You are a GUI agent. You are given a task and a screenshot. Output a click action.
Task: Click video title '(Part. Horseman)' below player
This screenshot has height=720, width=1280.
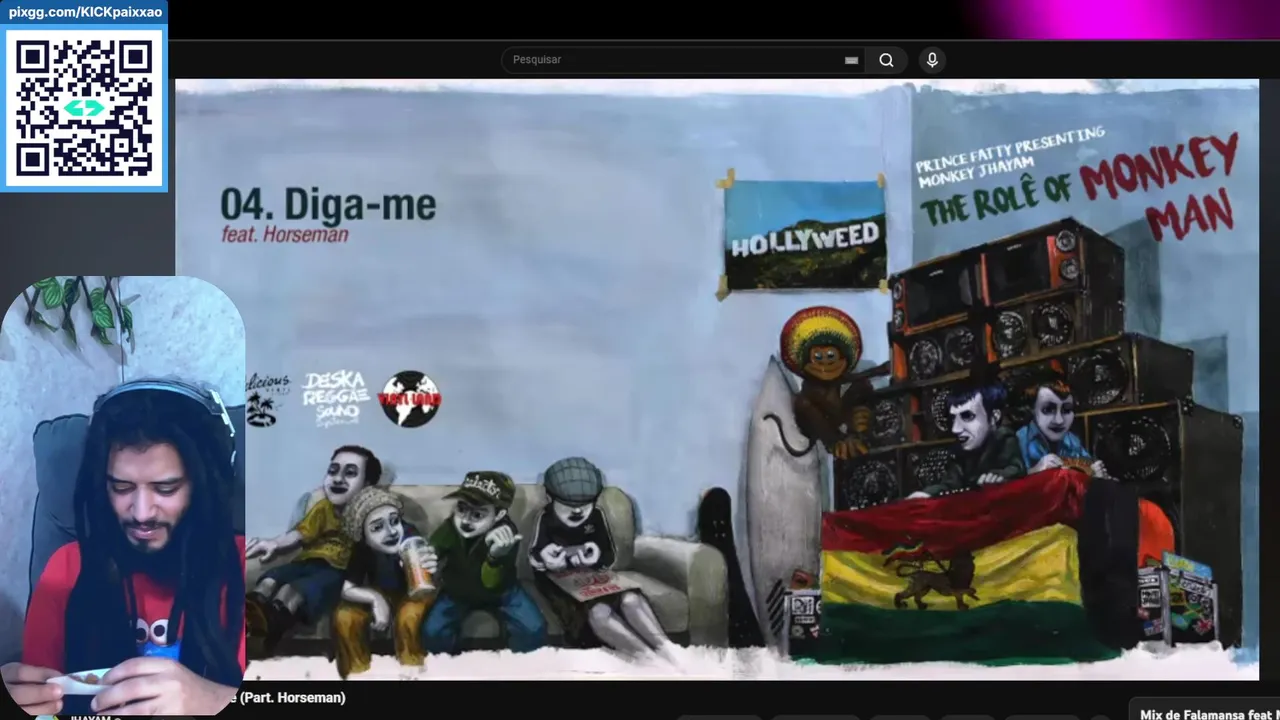[x=290, y=698]
